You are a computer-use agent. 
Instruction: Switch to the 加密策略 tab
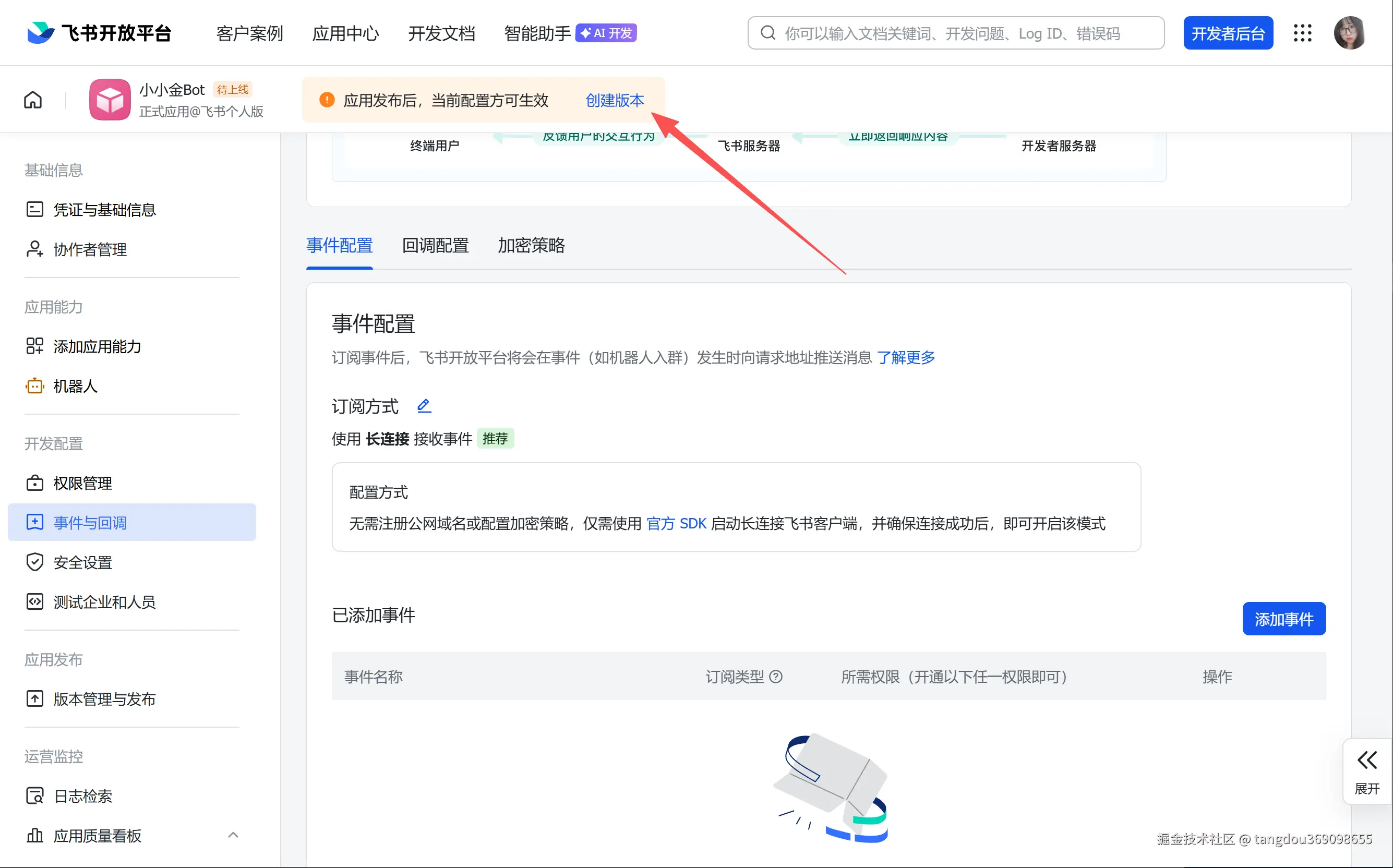point(531,246)
